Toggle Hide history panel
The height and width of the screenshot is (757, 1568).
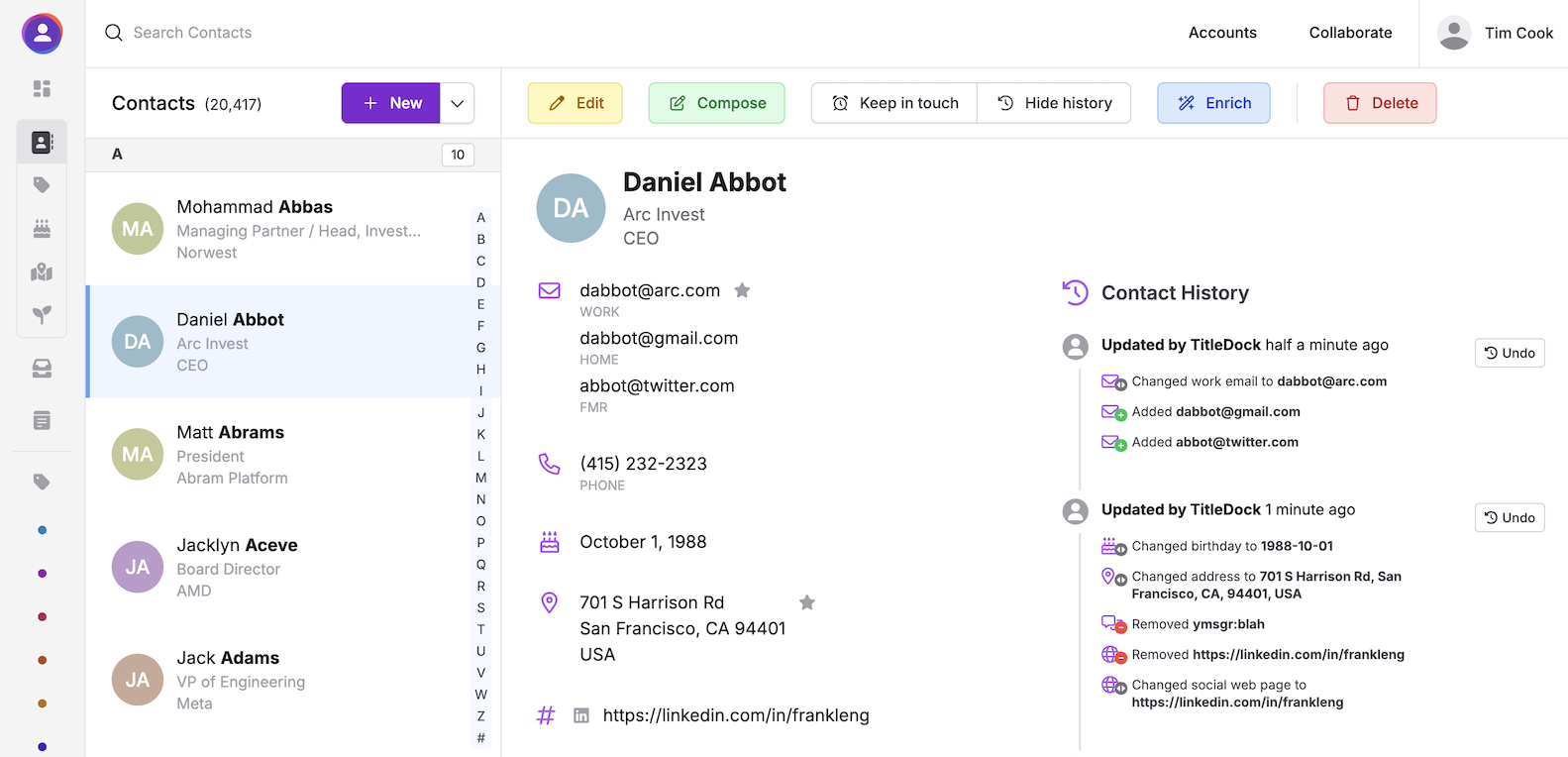click(1054, 103)
